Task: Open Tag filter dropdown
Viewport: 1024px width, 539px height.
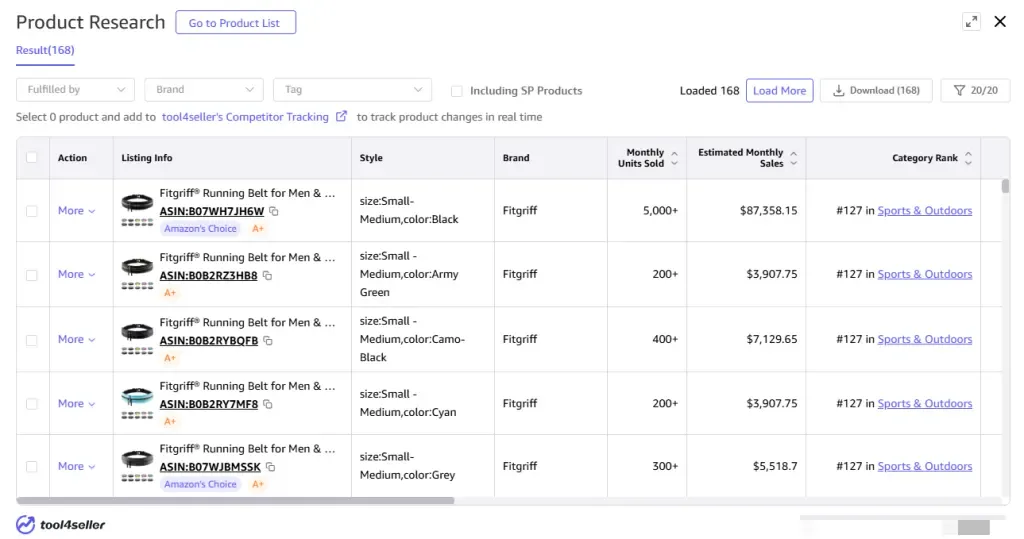Action: [353, 90]
